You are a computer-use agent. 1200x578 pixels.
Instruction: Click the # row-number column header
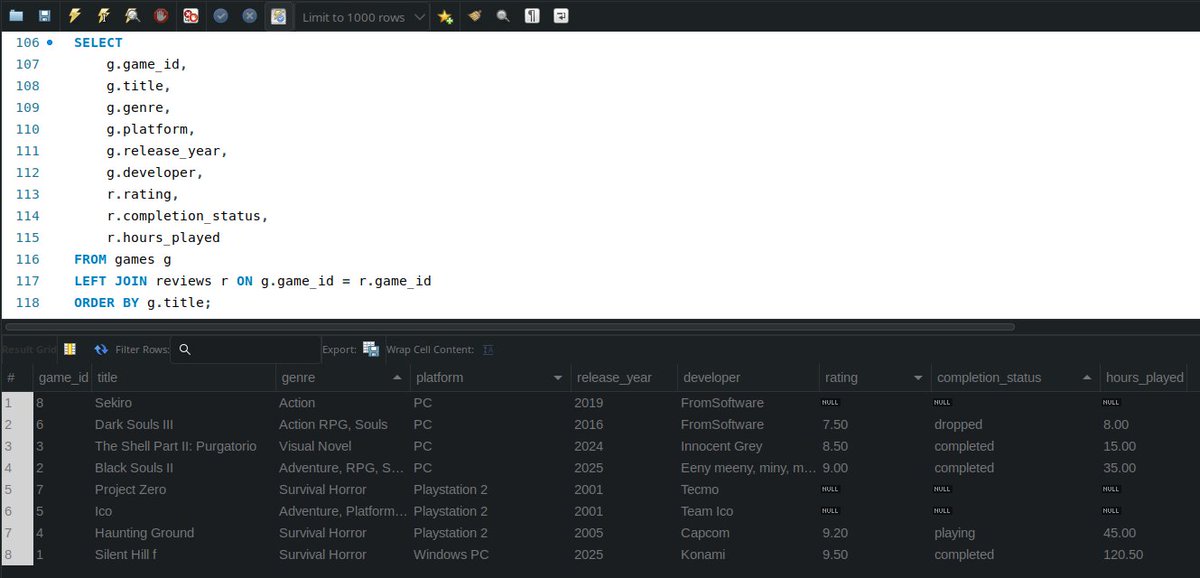(x=17, y=378)
